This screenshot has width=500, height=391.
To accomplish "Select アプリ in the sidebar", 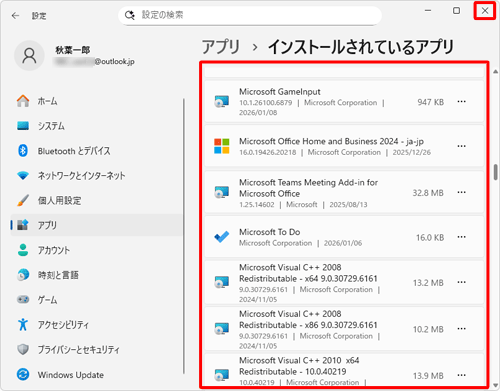I will click(x=97, y=225).
